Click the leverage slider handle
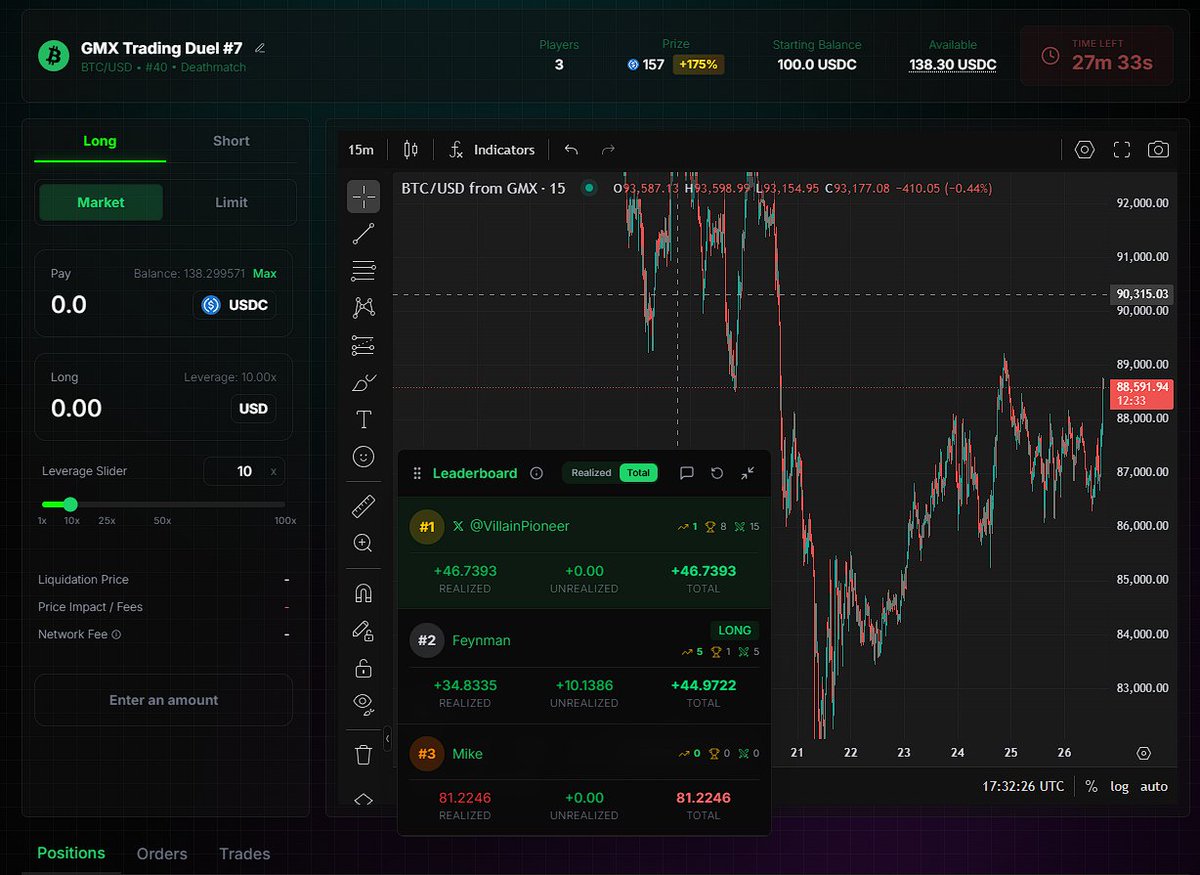The width and height of the screenshot is (1200, 875). point(70,504)
